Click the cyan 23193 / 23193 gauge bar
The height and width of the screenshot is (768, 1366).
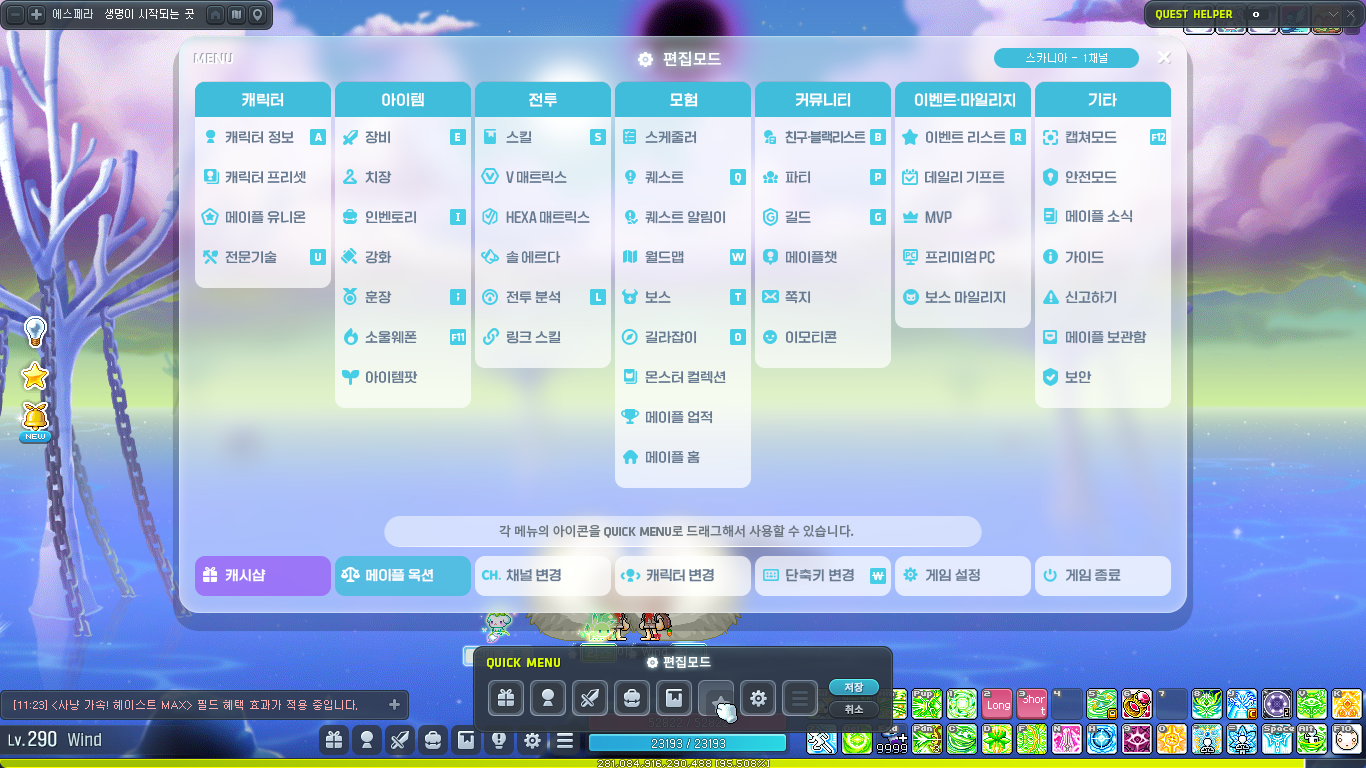687,743
